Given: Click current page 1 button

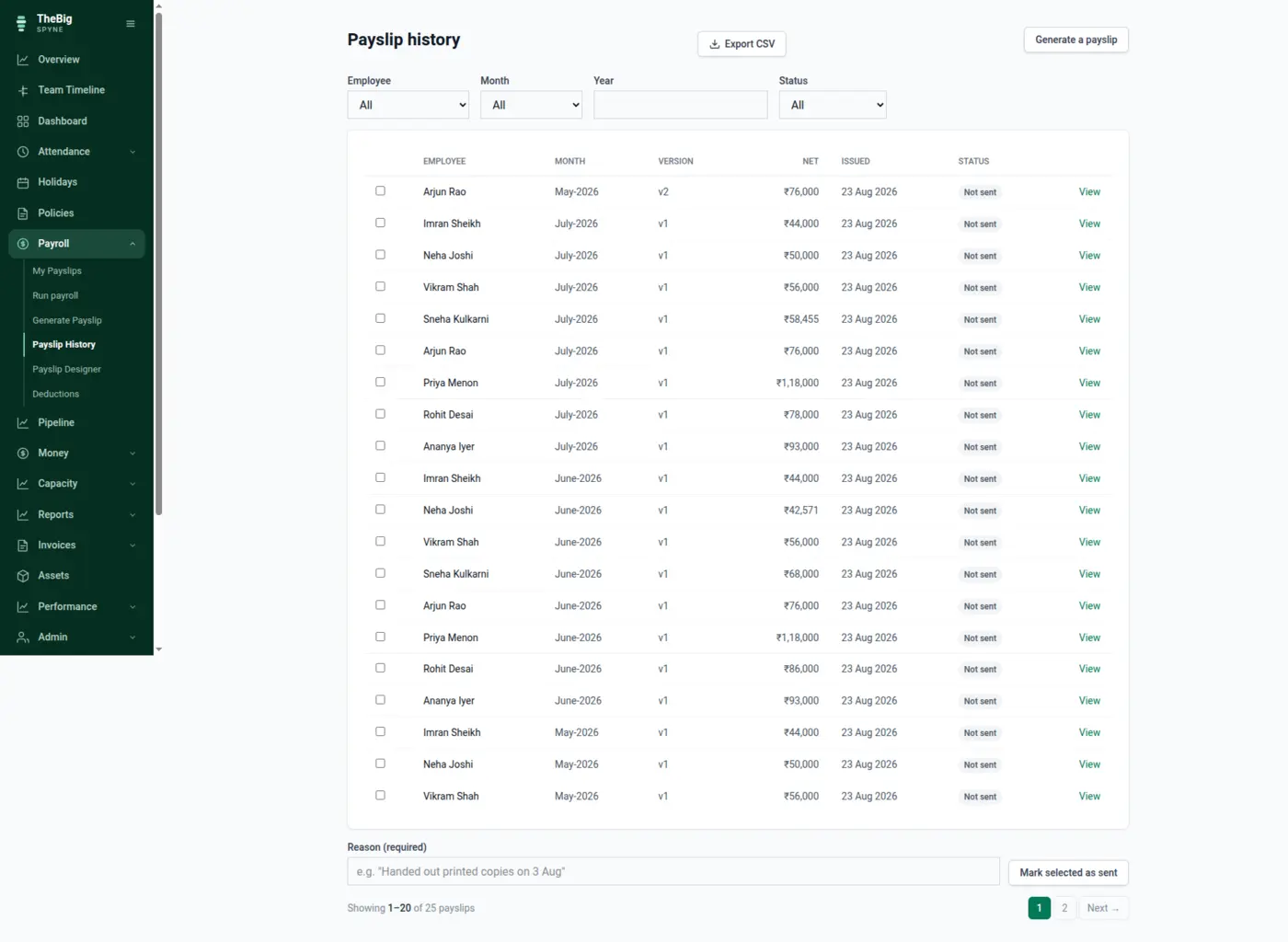Looking at the screenshot, I should coord(1040,908).
